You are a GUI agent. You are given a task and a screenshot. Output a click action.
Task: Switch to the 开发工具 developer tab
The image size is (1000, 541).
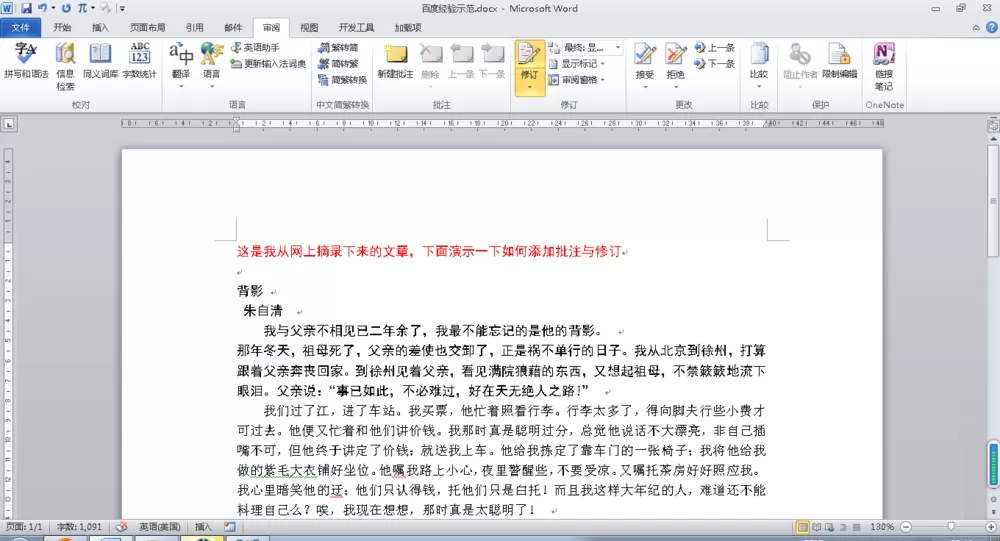coord(357,27)
